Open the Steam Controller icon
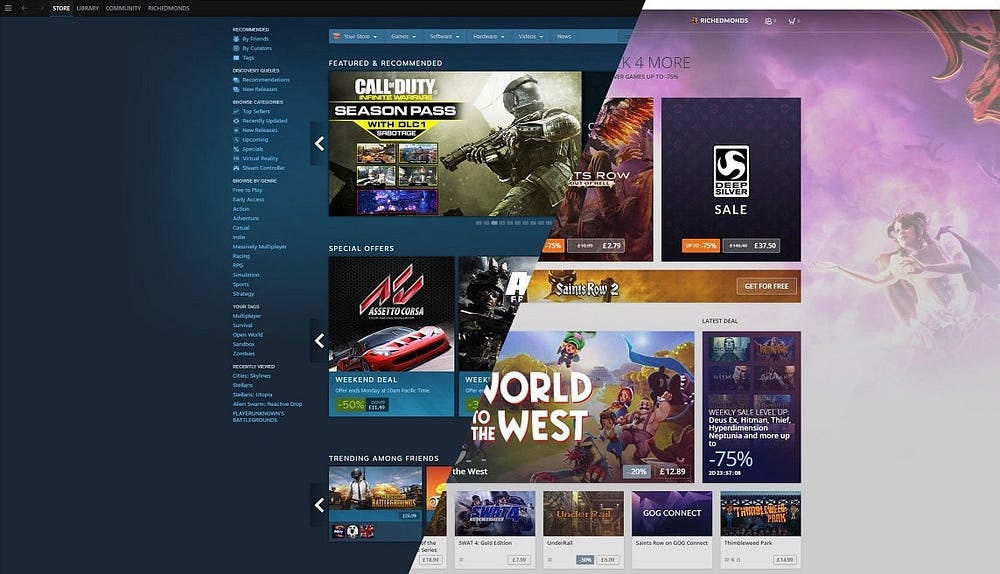 [236, 168]
